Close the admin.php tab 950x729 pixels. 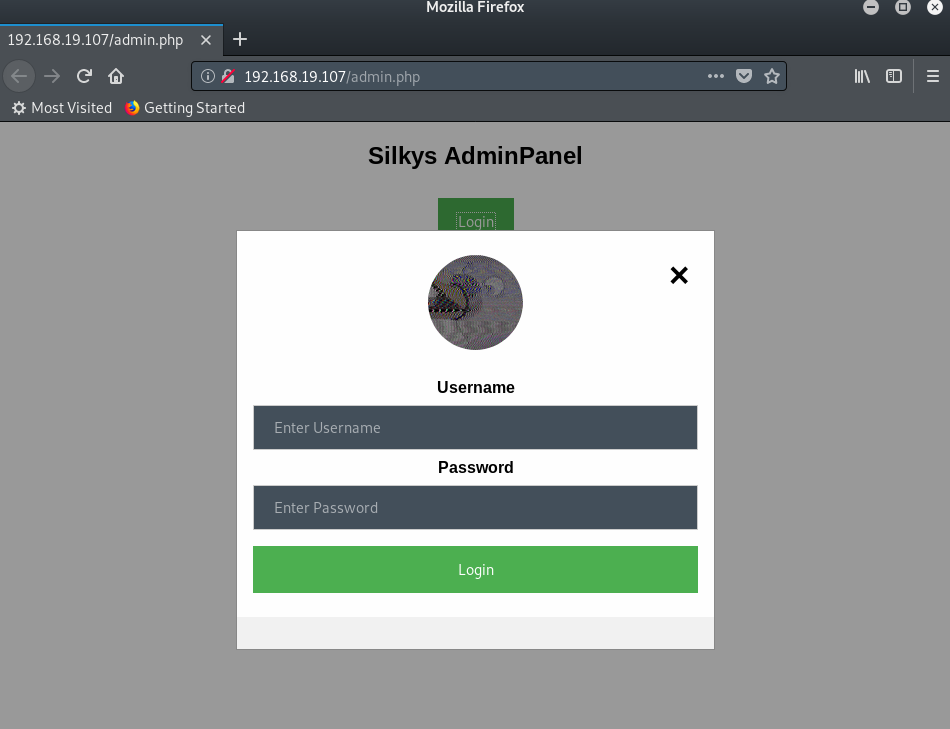[206, 40]
